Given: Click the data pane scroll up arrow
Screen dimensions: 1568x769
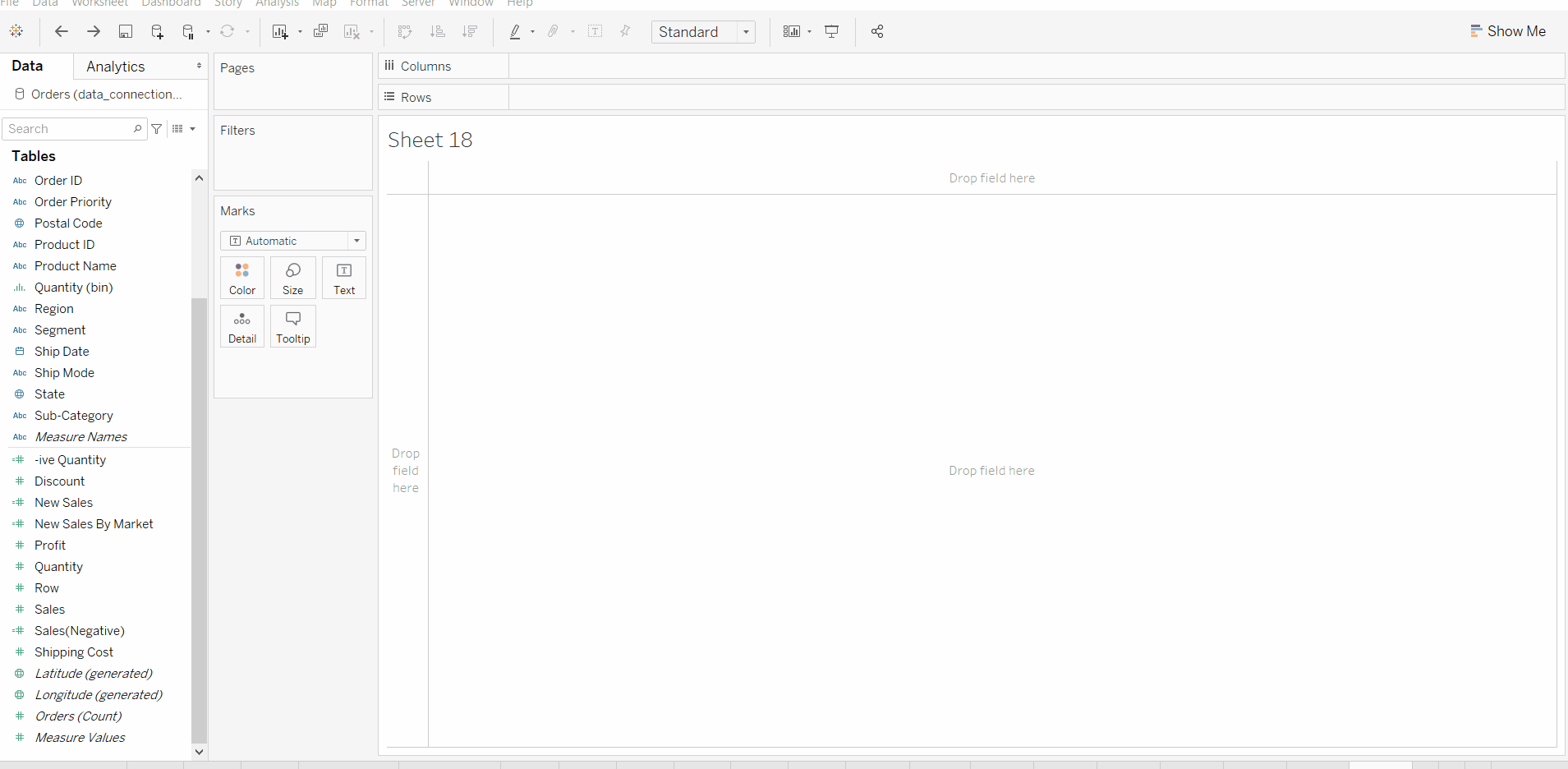Looking at the screenshot, I should pos(199,177).
